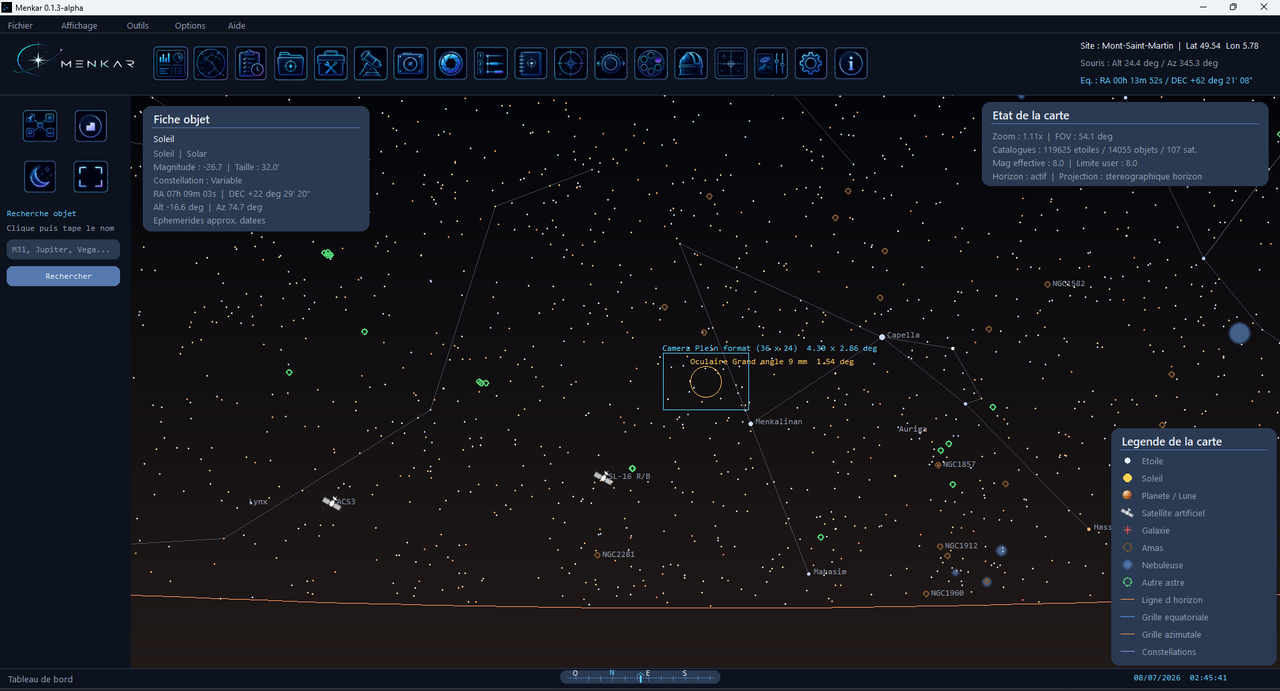Select the Mahasim star label
This screenshot has height=691, width=1280.
pyautogui.click(x=830, y=572)
